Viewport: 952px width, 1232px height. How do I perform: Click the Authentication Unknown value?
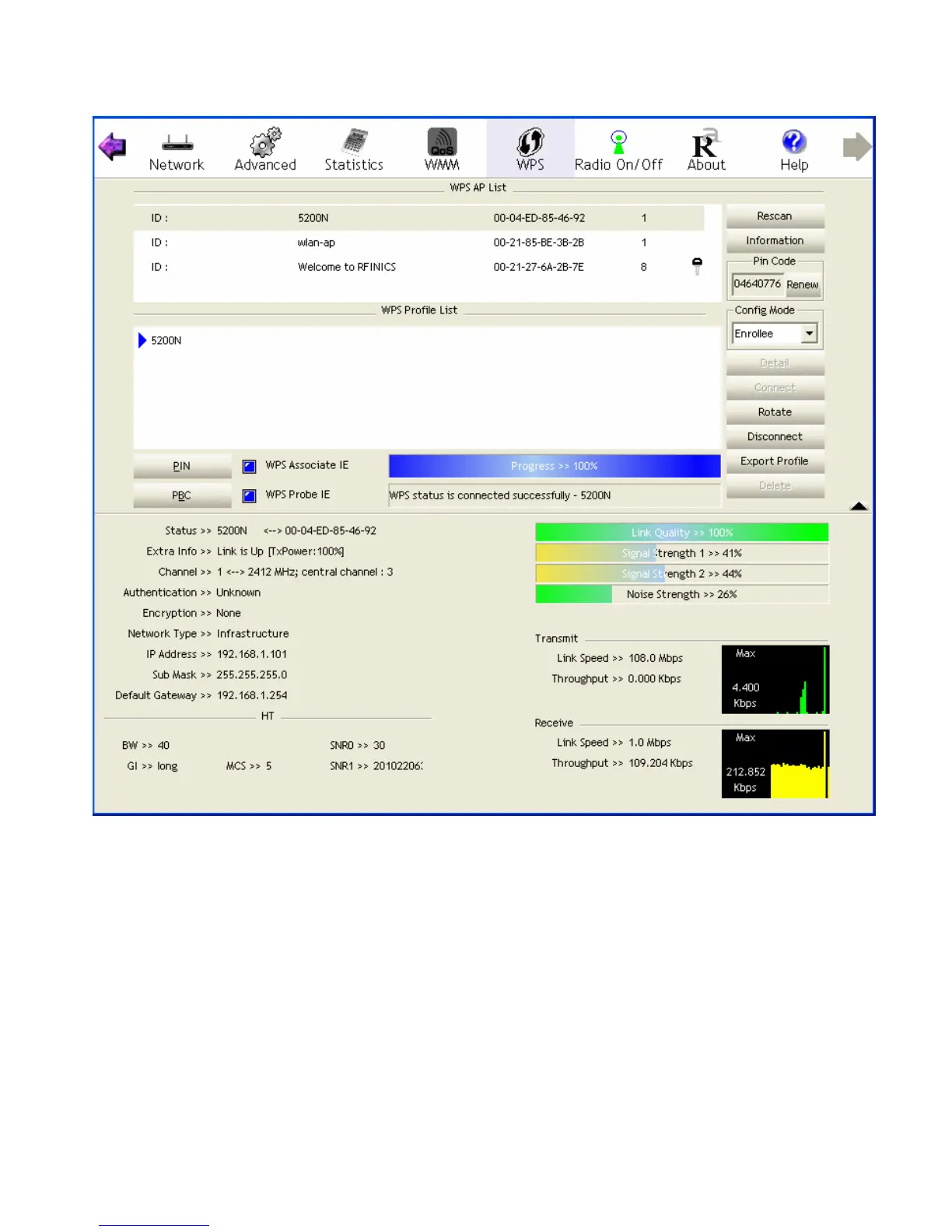[x=238, y=593]
